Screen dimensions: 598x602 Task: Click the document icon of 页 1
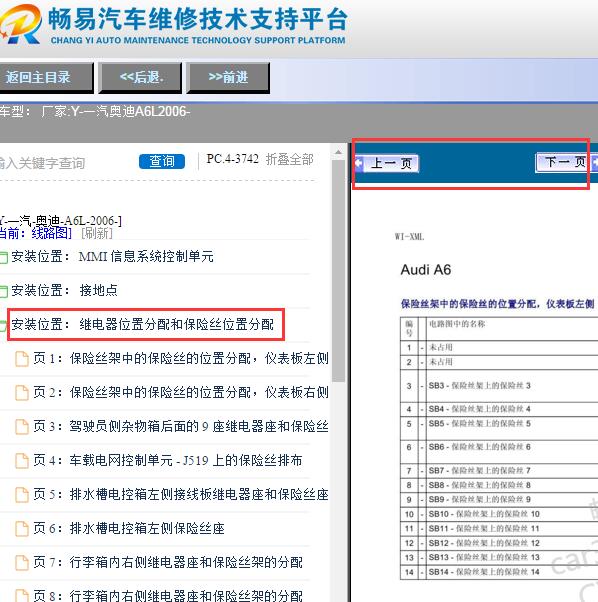pos(21,359)
